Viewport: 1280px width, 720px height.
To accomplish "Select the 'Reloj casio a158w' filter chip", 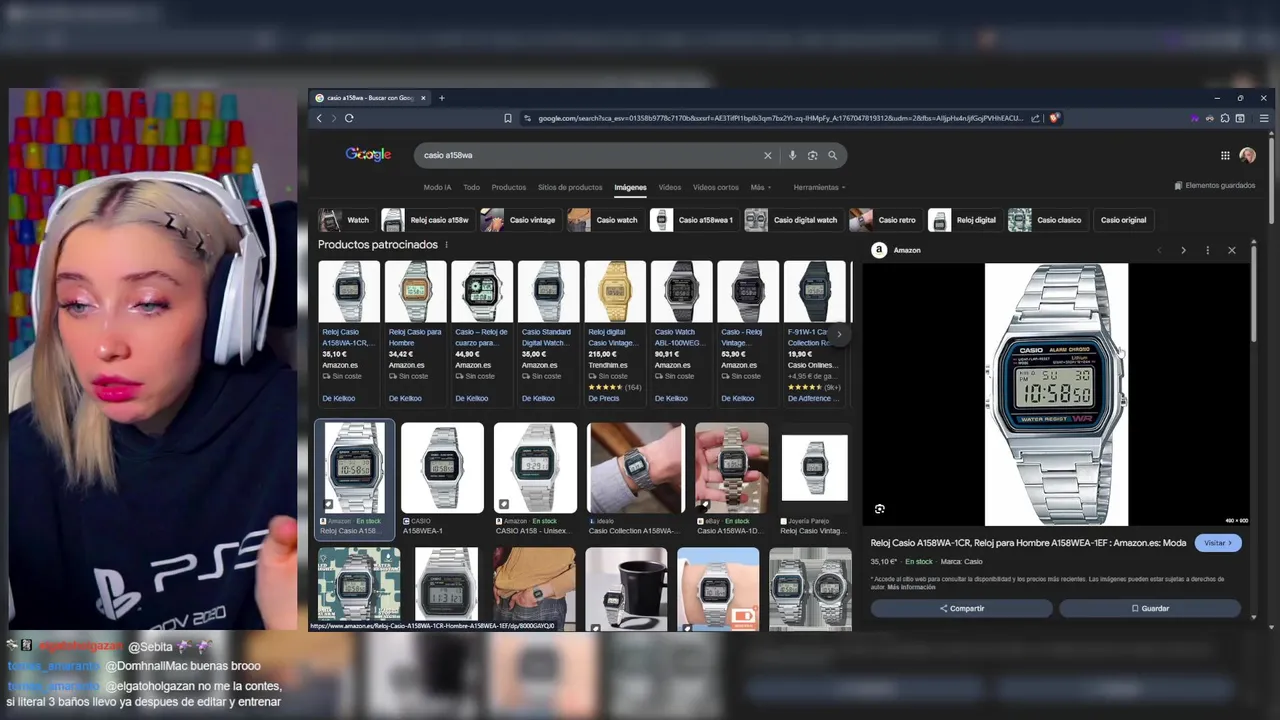I will (x=427, y=220).
